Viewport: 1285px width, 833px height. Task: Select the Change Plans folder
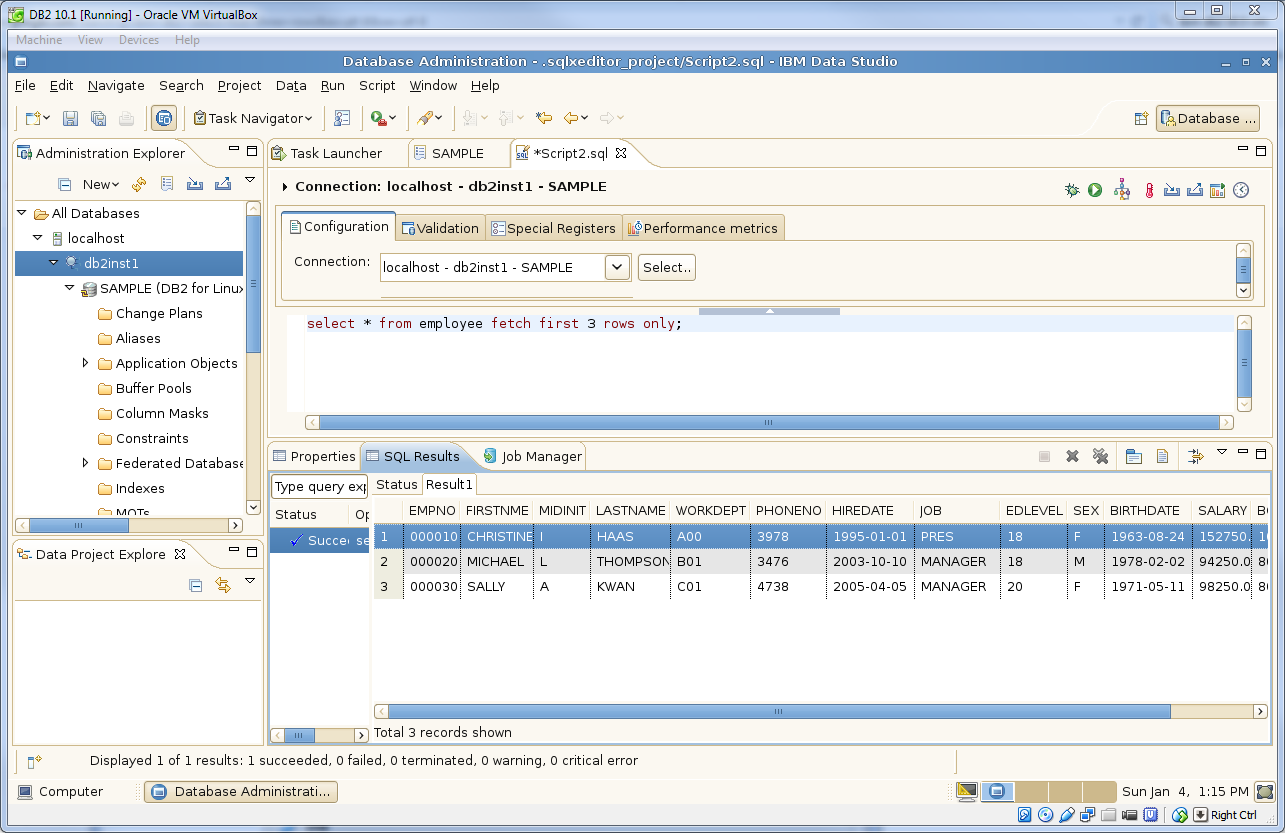pyautogui.click(x=150, y=313)
